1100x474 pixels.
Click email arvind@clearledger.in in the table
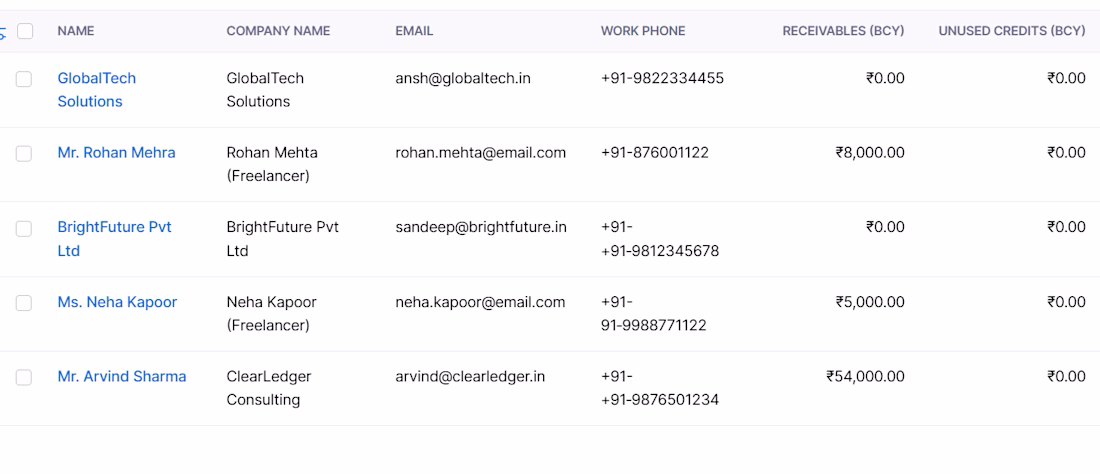pos(470,377)
